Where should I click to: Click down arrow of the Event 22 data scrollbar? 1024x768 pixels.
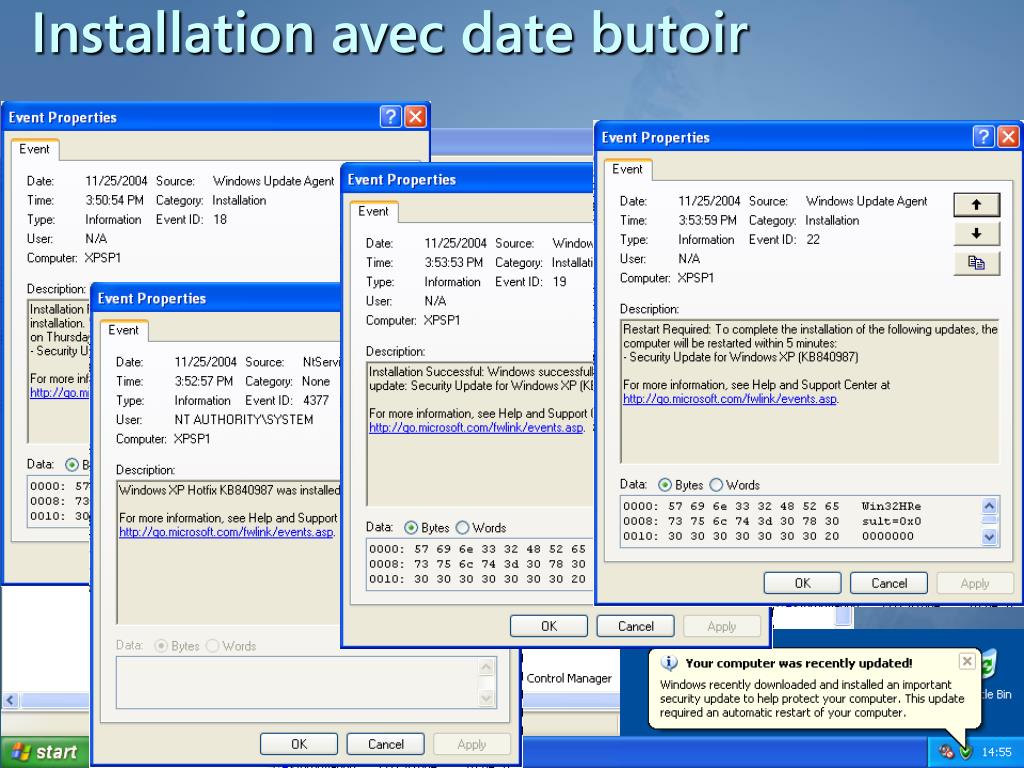pos(989,537)
